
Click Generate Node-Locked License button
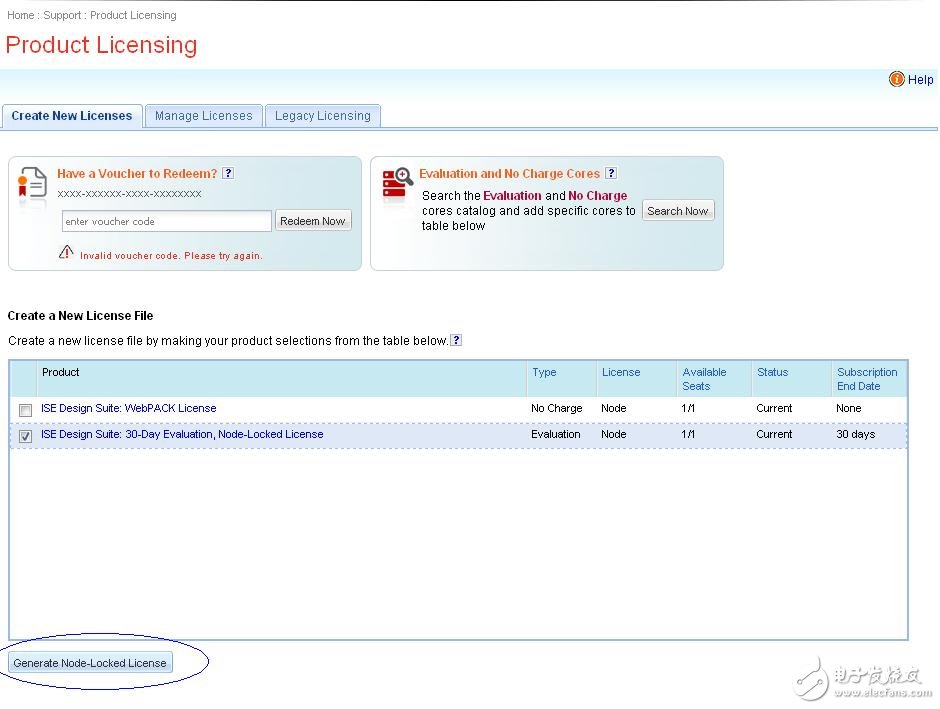90,663
